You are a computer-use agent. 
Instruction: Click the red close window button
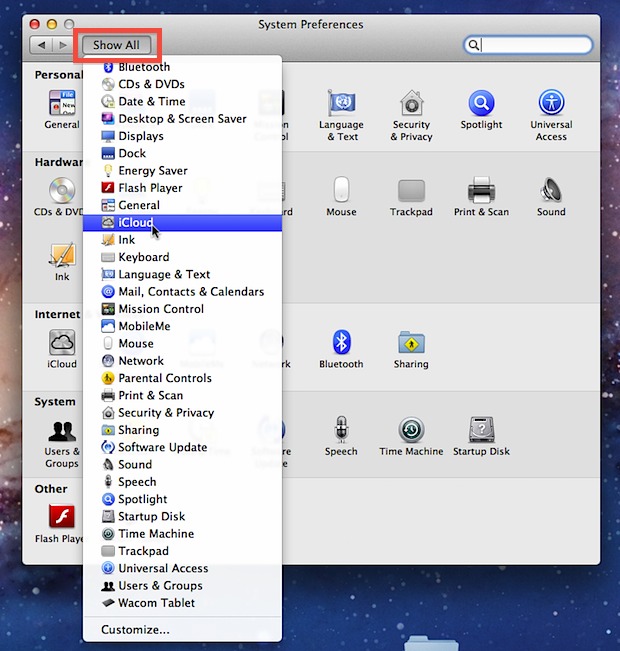(35, 24)
